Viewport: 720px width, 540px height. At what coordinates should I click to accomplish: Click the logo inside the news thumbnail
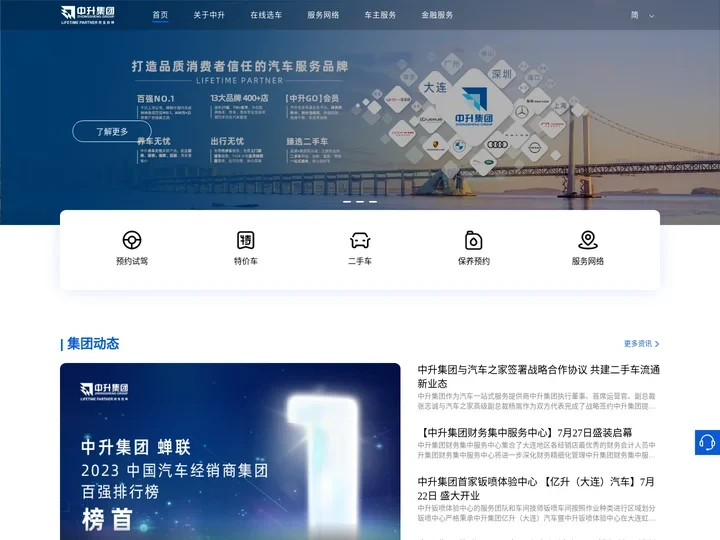point(104,391)
